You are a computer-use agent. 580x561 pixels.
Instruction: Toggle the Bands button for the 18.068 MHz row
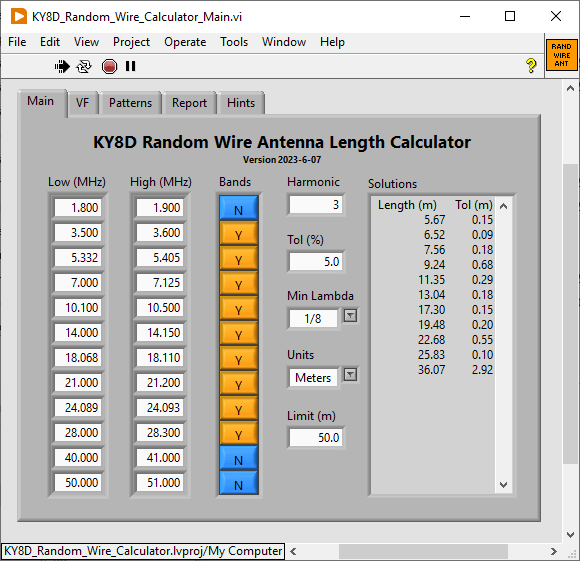[239, 358]
